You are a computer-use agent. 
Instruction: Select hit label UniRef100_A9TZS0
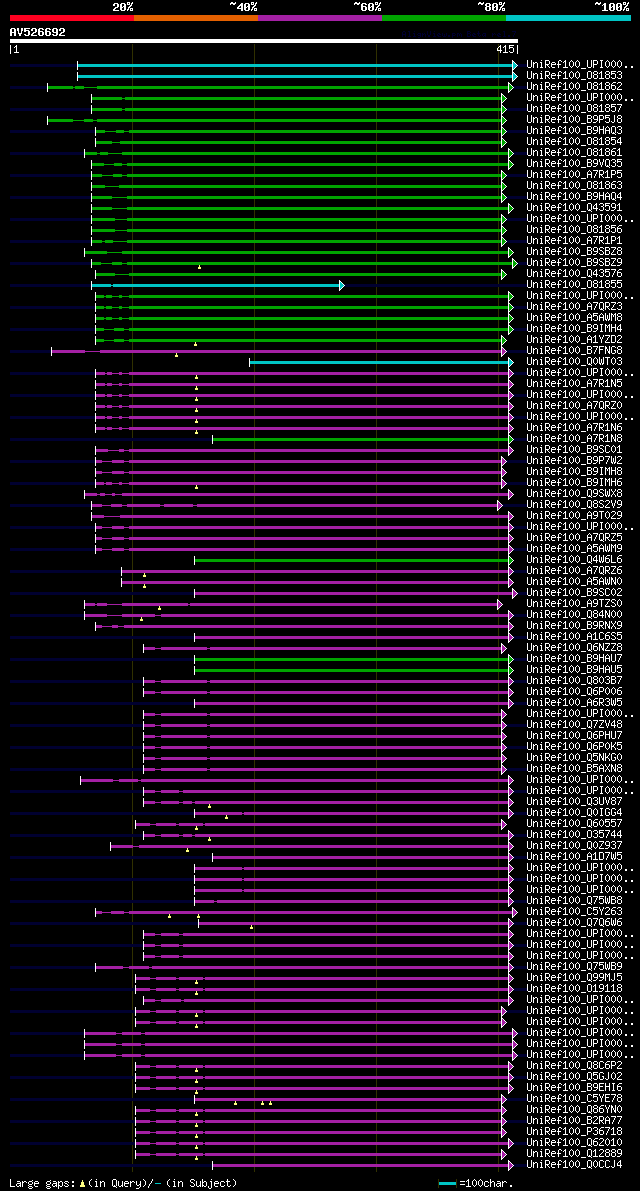coord(574,605)
